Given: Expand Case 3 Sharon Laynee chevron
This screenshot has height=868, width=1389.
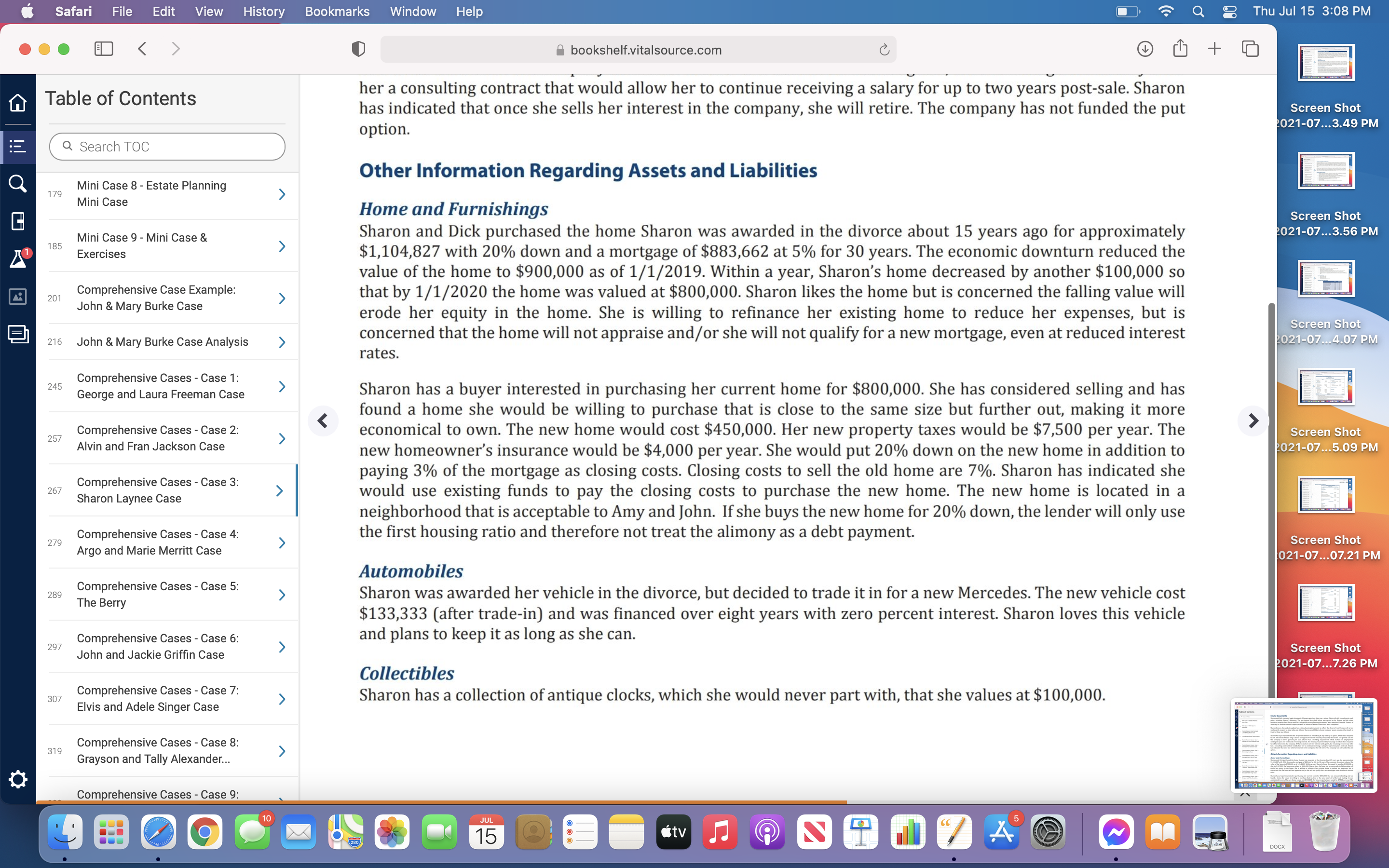Looking at the screenshot, I should click(280, 491).
